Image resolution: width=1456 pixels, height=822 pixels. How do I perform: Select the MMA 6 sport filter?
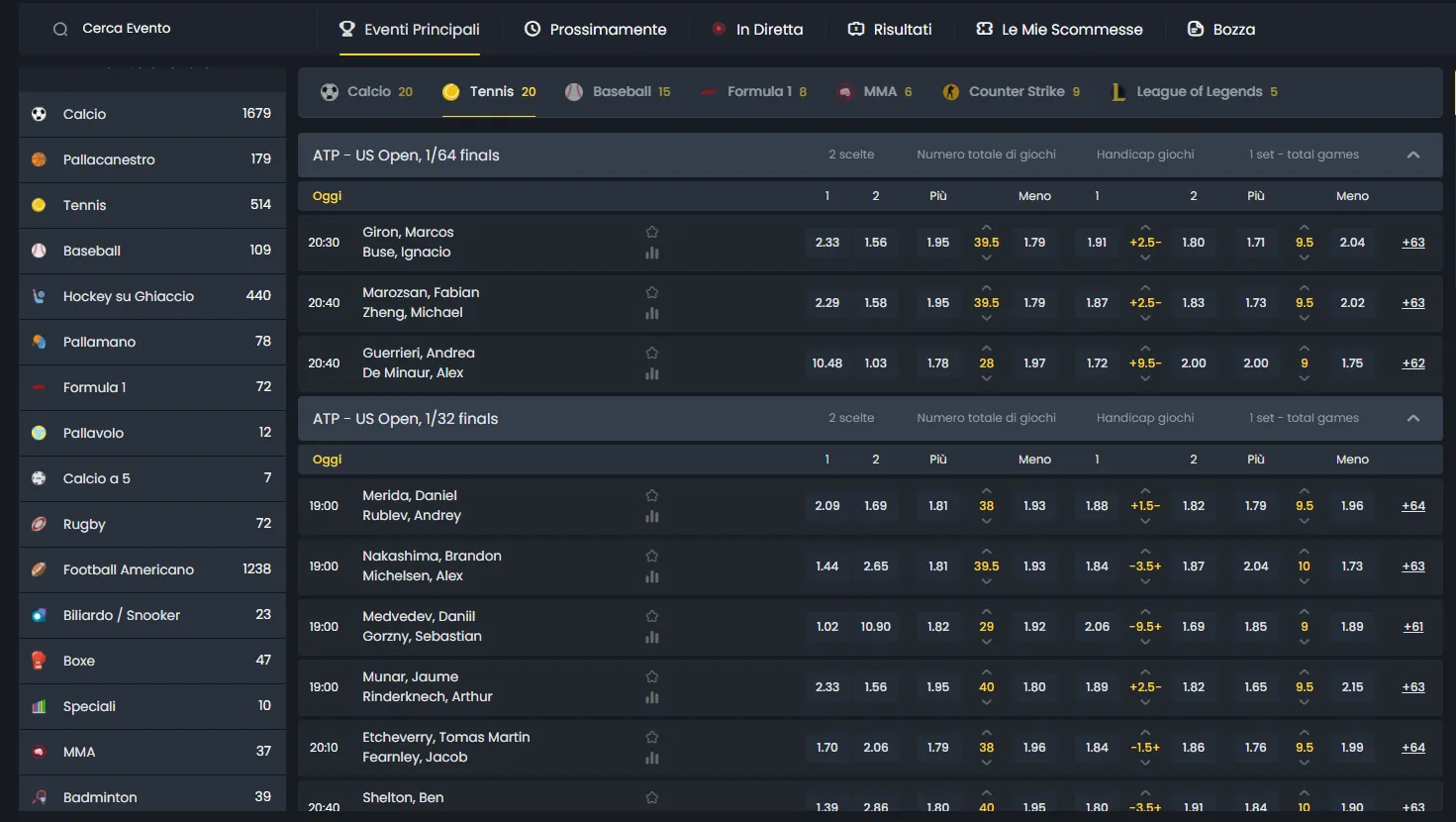pyautogui.click(x=874, y=92)
